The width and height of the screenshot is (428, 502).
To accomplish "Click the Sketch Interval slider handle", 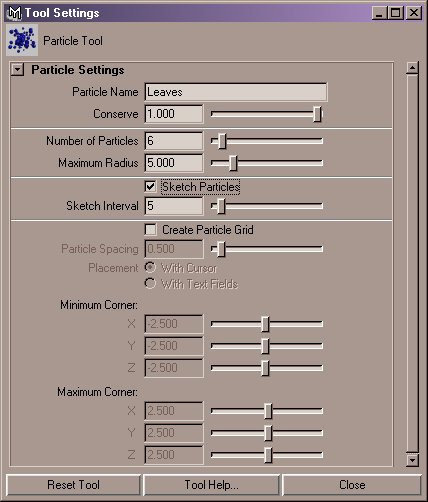I will coord(221,206).
